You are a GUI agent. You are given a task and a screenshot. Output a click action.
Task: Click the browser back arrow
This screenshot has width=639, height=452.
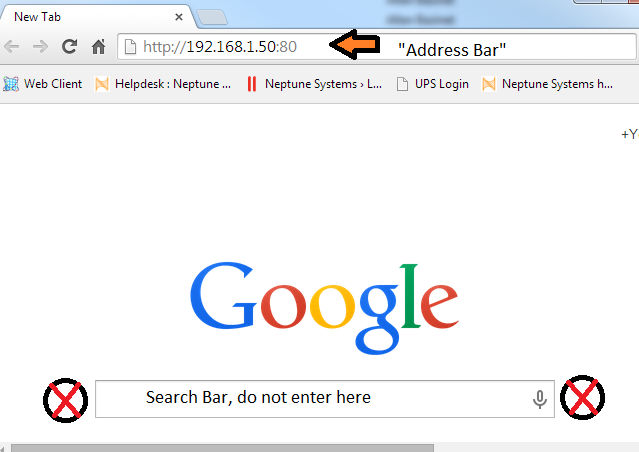[11, 46]
